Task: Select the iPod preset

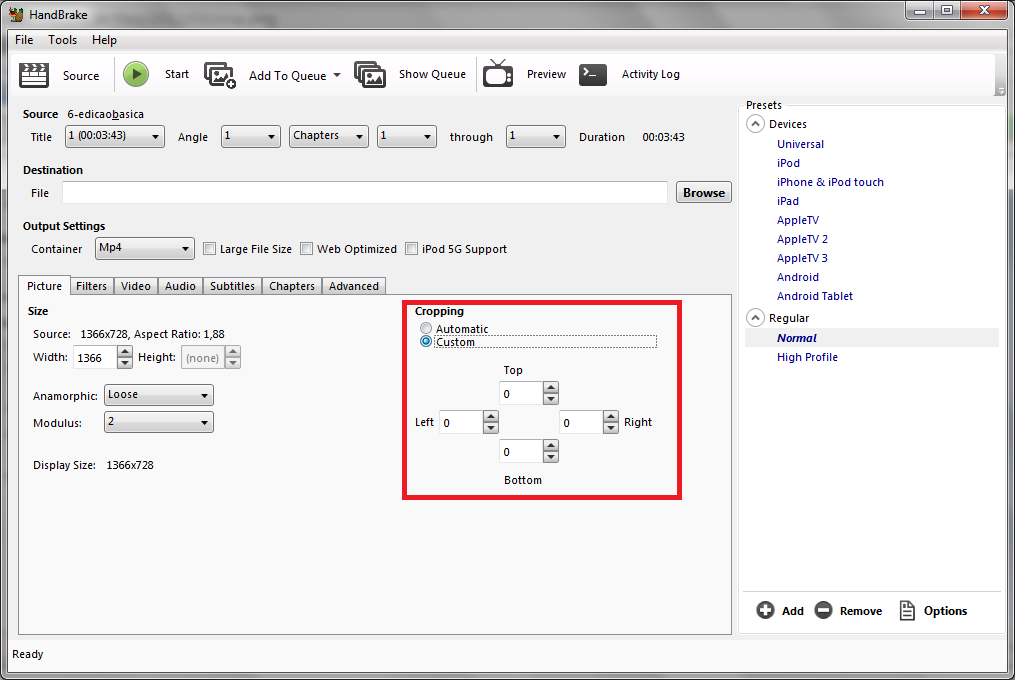Action: 788,163
